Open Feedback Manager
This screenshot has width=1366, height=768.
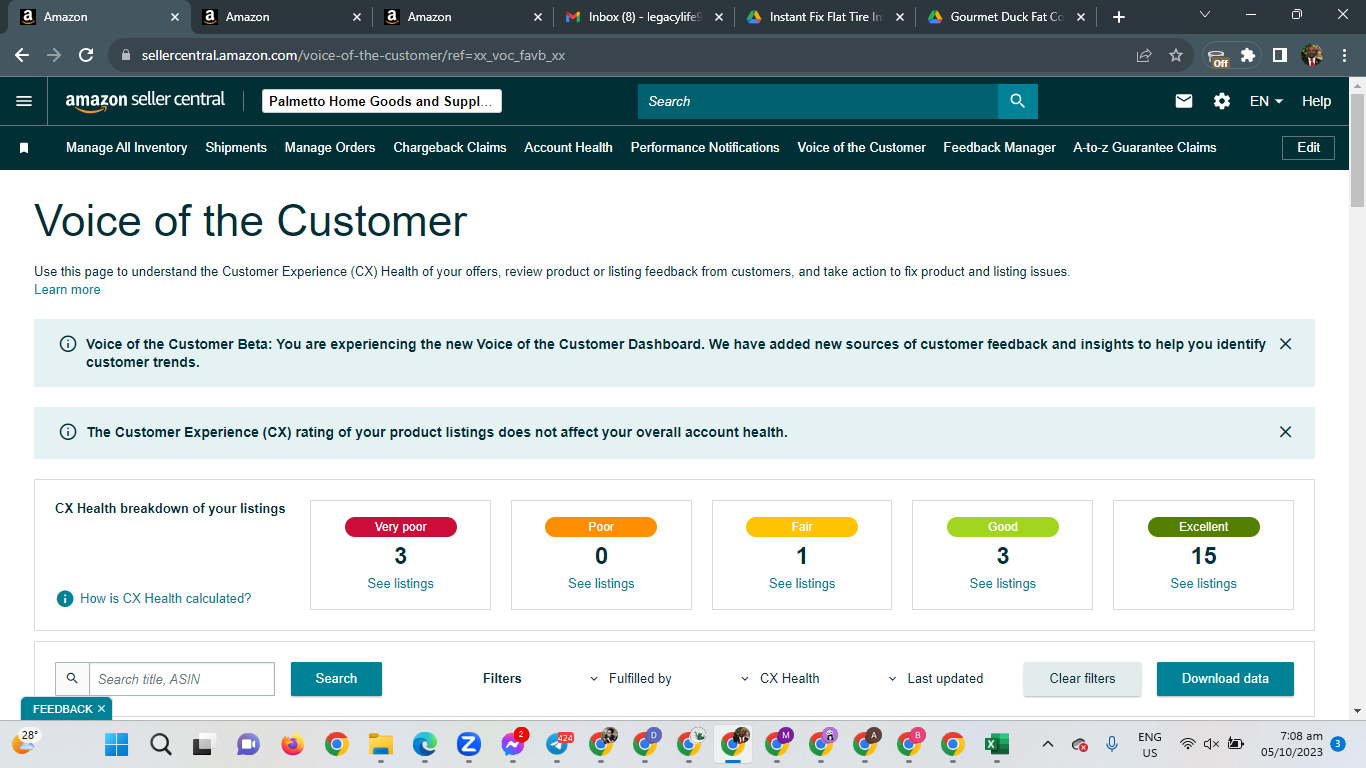coord(1000,147)
